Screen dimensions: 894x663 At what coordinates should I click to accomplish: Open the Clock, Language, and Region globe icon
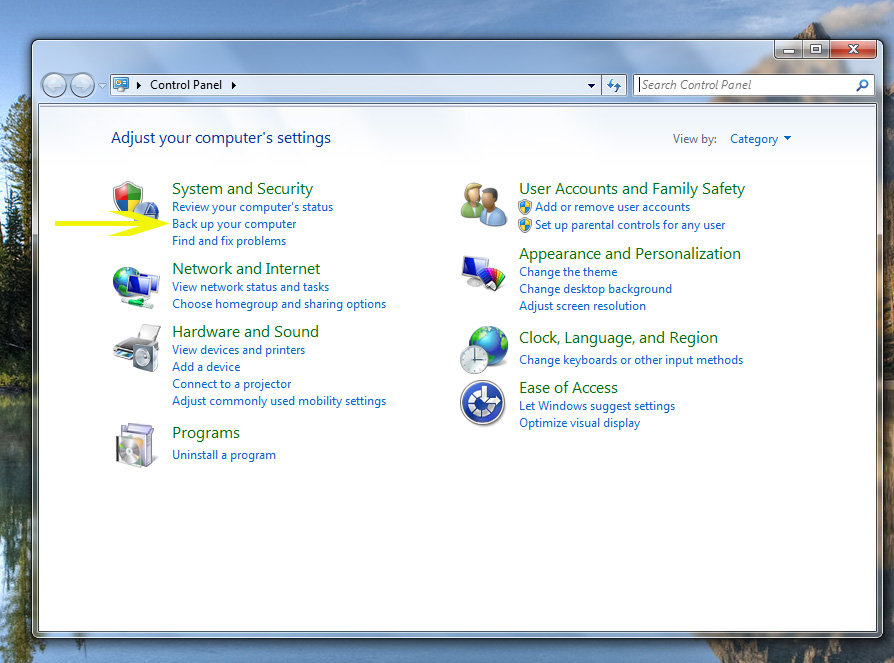483,349
